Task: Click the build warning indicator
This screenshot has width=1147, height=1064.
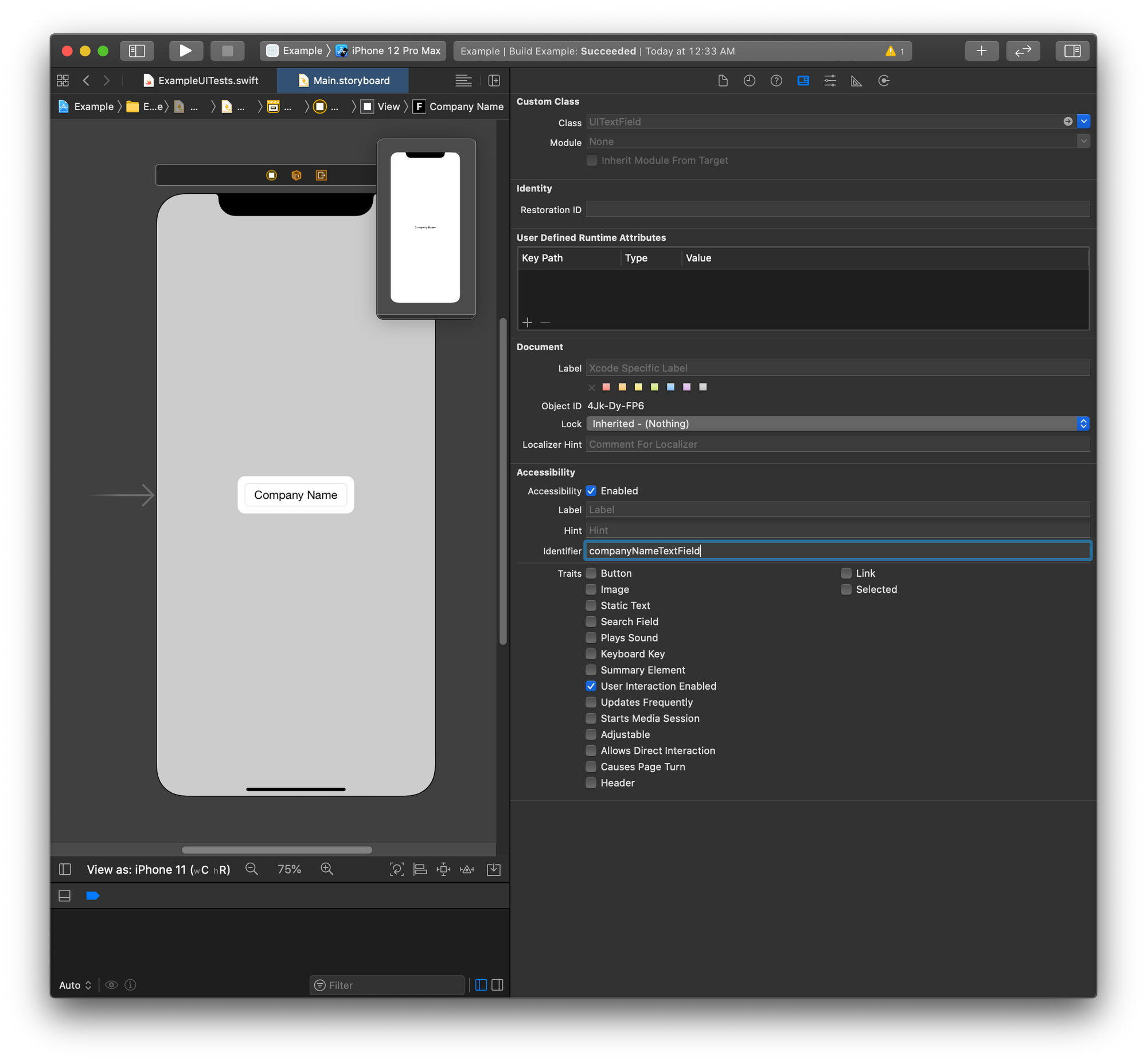Action: (894, 51)
